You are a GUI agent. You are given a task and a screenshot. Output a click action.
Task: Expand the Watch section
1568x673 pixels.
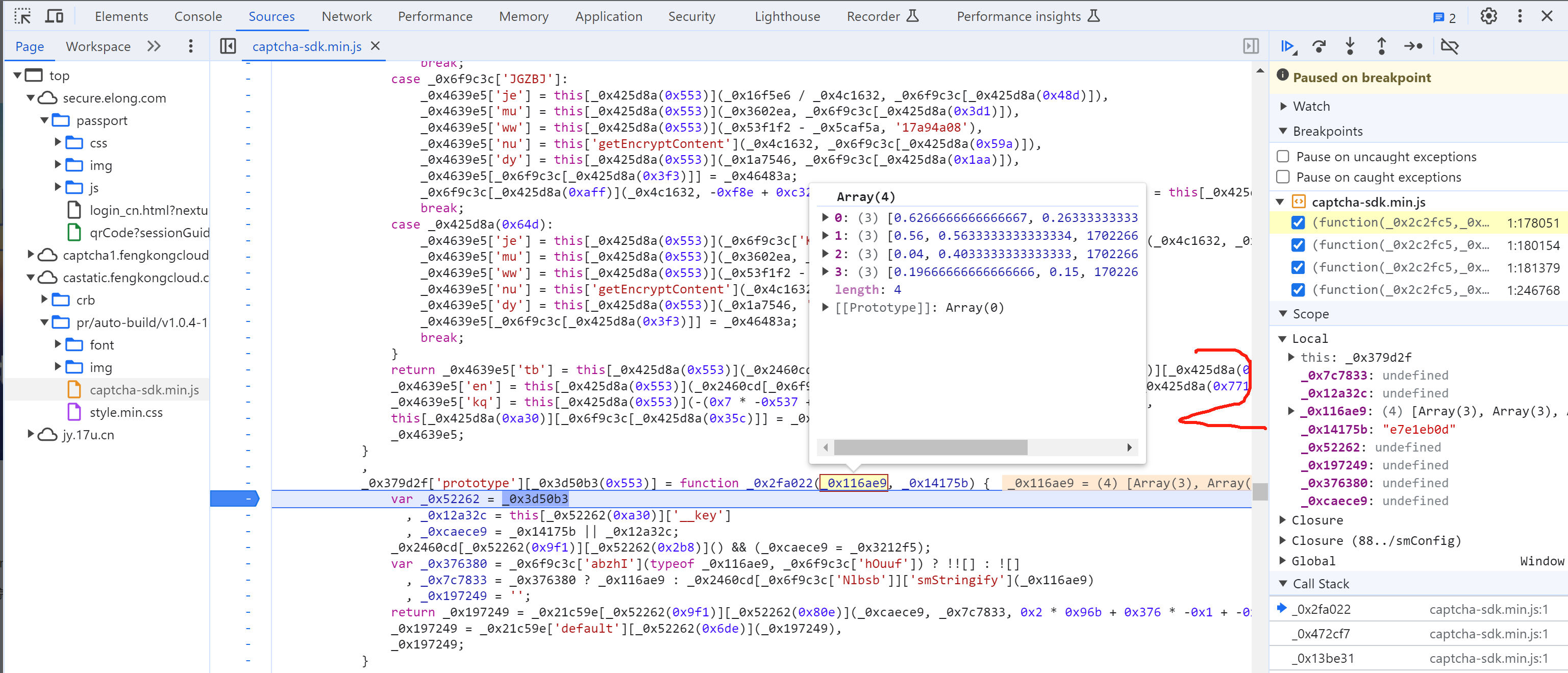pos(1283,107)
